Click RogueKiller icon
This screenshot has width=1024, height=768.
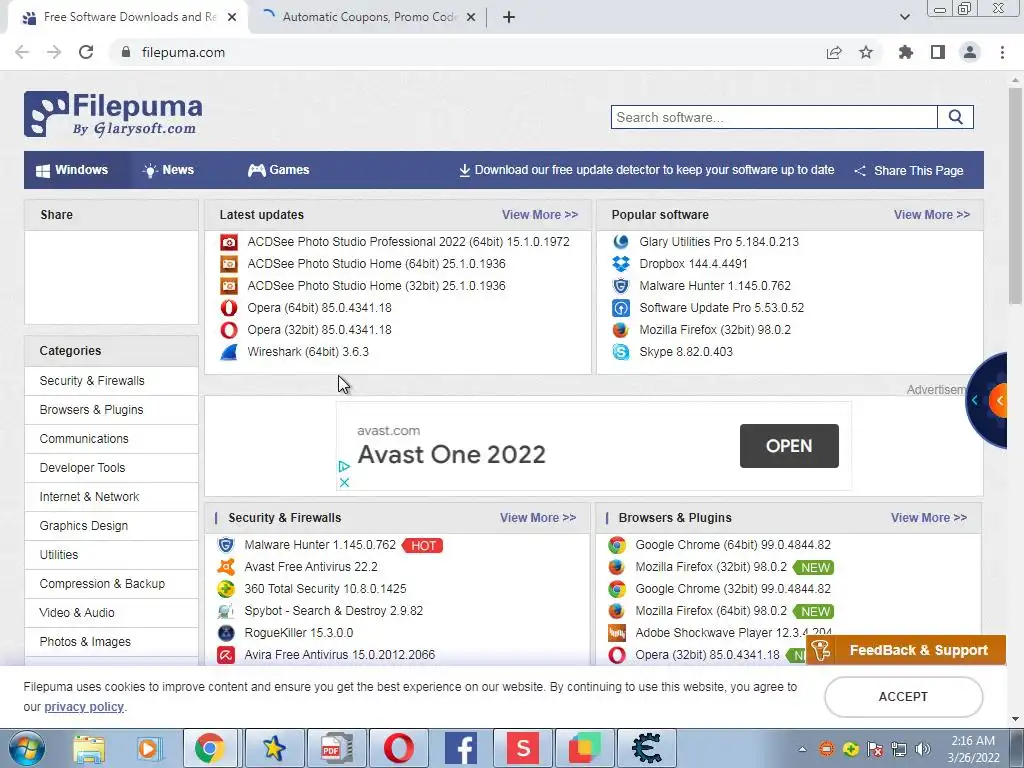click(226, 633)
